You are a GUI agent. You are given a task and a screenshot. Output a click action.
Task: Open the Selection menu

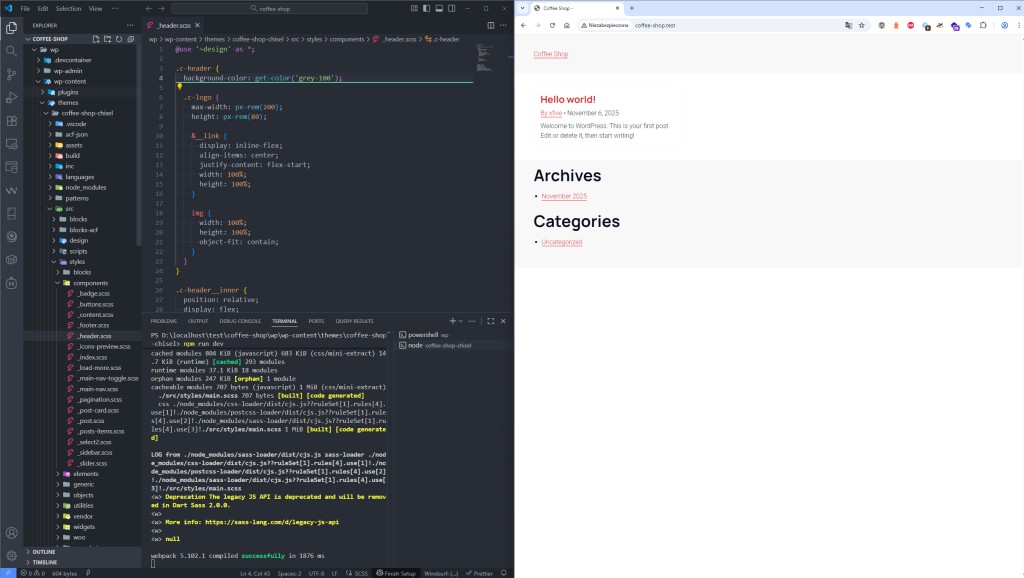[68, 8]
